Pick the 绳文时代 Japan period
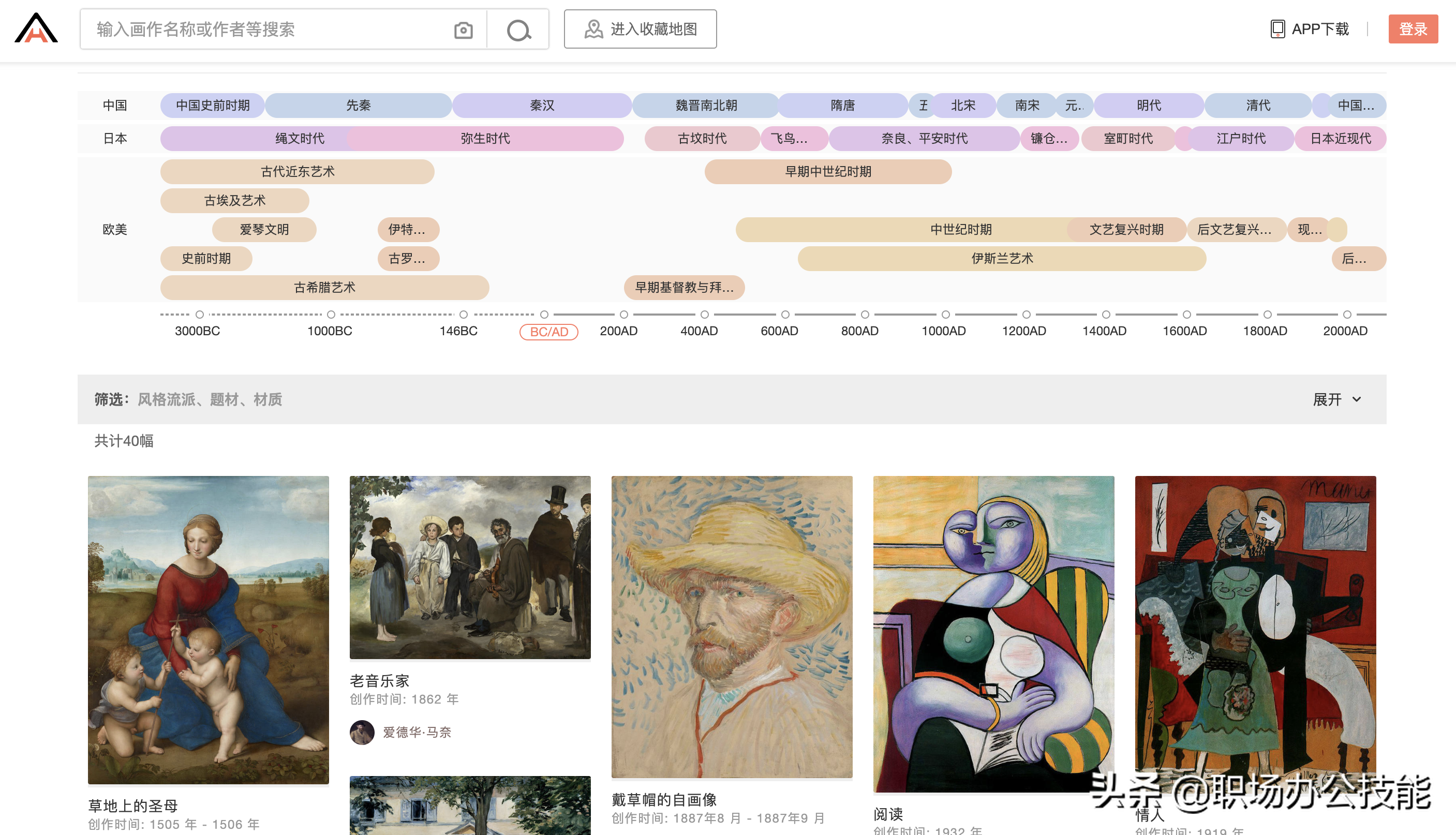1456x835 pixels. pos(300,139)
